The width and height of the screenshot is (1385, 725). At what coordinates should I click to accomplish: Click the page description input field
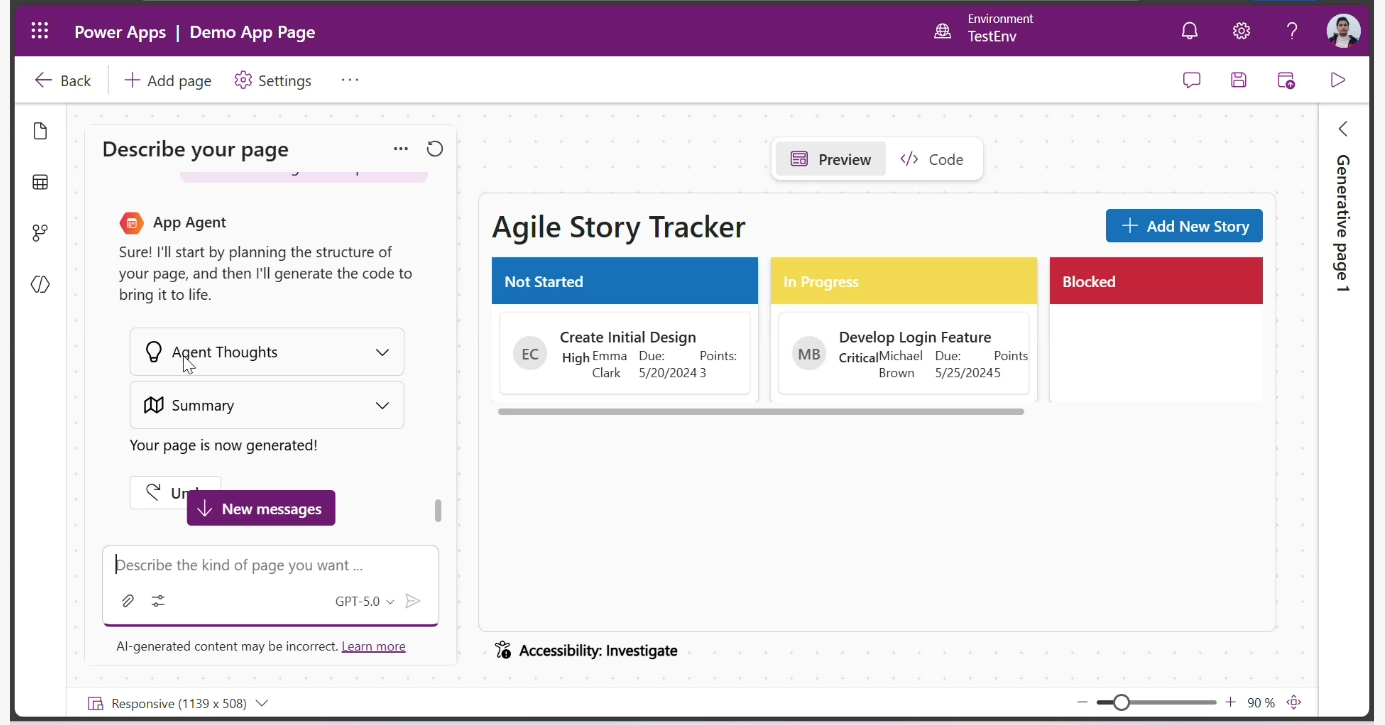click(270, 565)
